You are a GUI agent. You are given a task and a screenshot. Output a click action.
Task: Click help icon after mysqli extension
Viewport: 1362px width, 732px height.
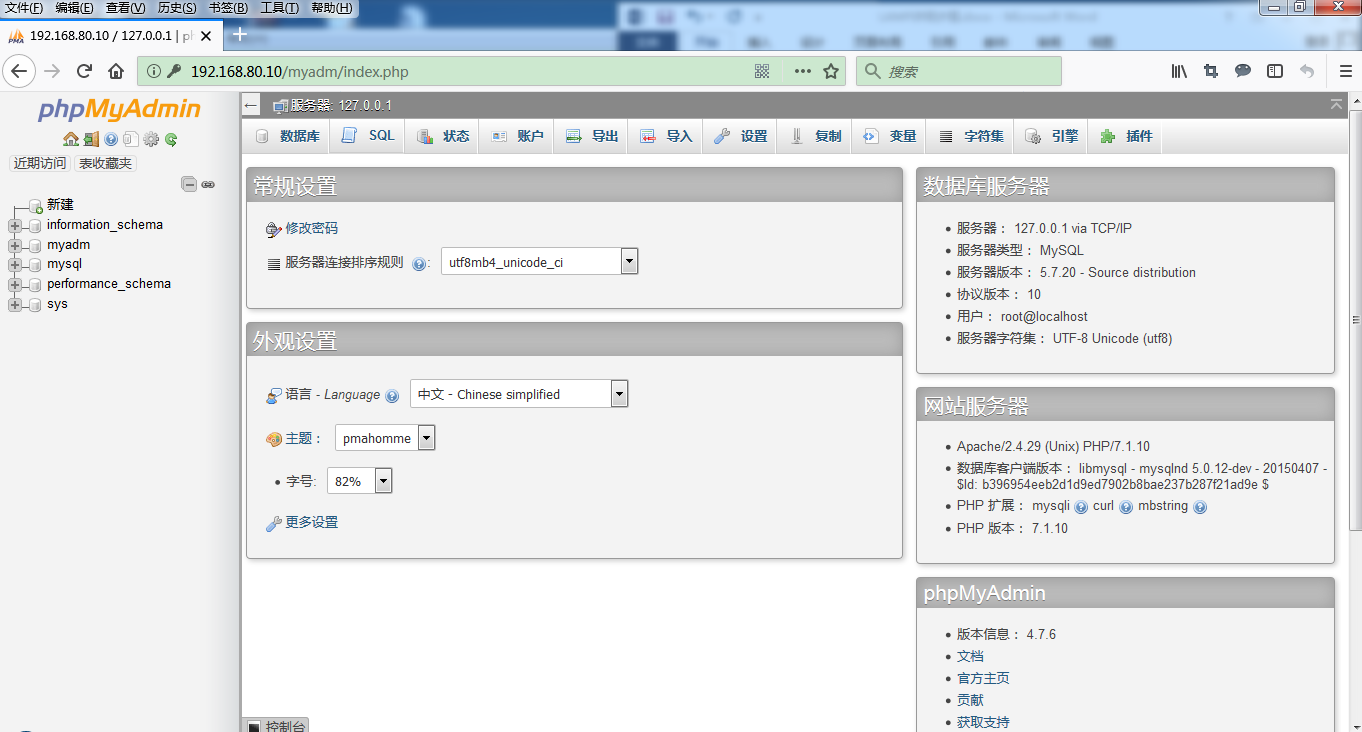click(1081, 507)
